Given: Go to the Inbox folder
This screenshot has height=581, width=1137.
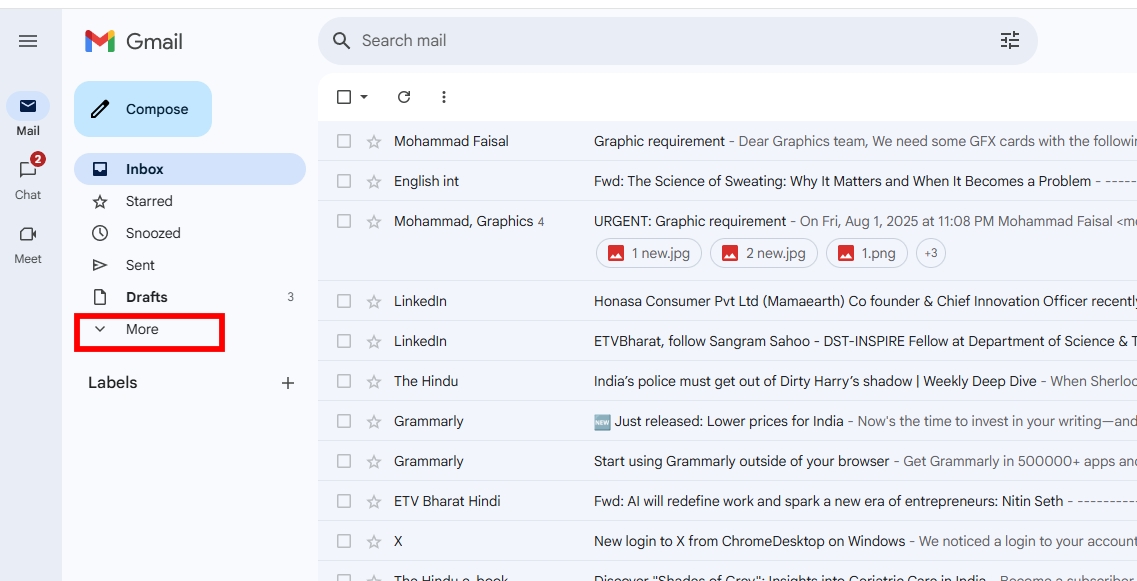Looking at the screenshot, I should click(x=143, y=168).
